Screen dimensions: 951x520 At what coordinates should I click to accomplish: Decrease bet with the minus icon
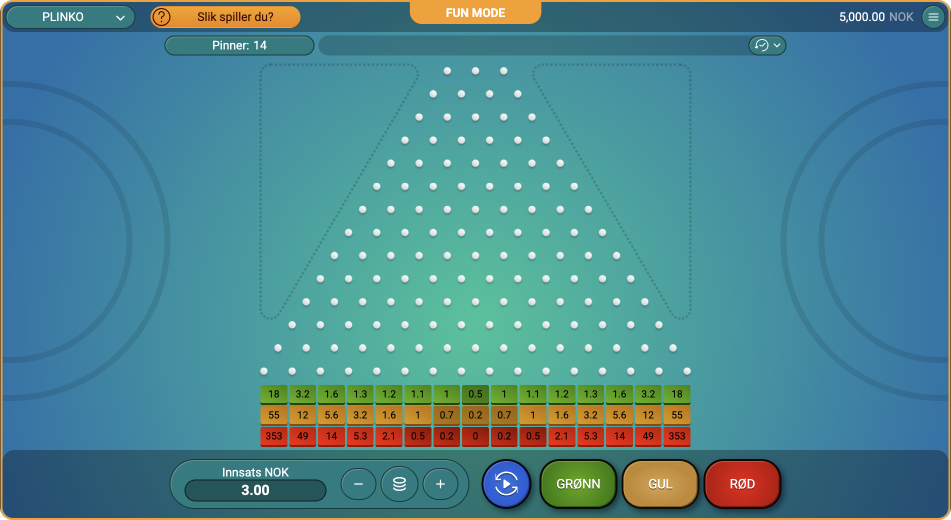click(358, 484)
